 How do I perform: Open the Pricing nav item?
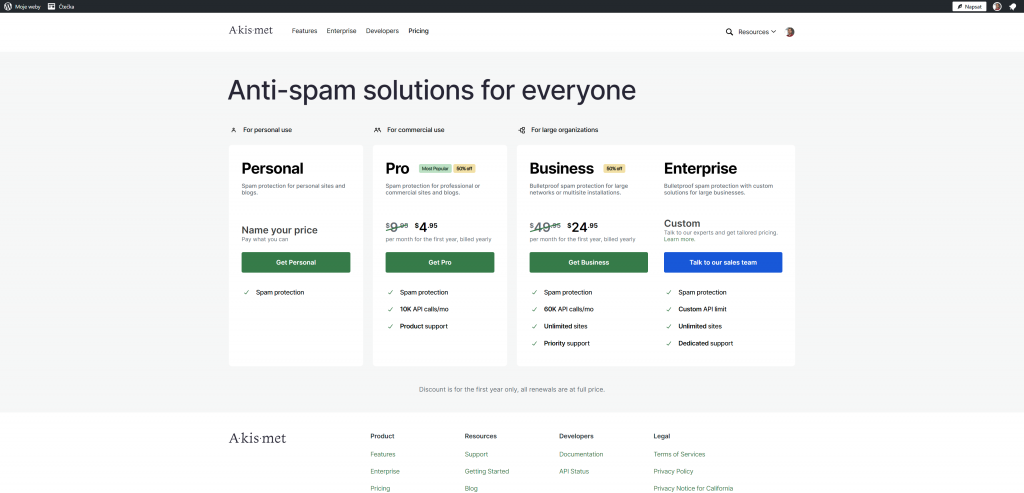coord(419,31)
